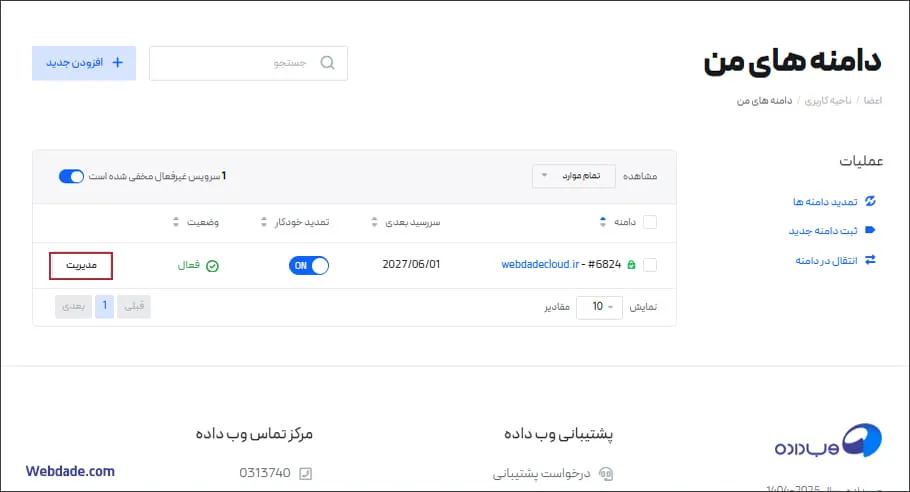910x492 pixels.
Task: Click phone number 0313740
Action: (265, 473)
